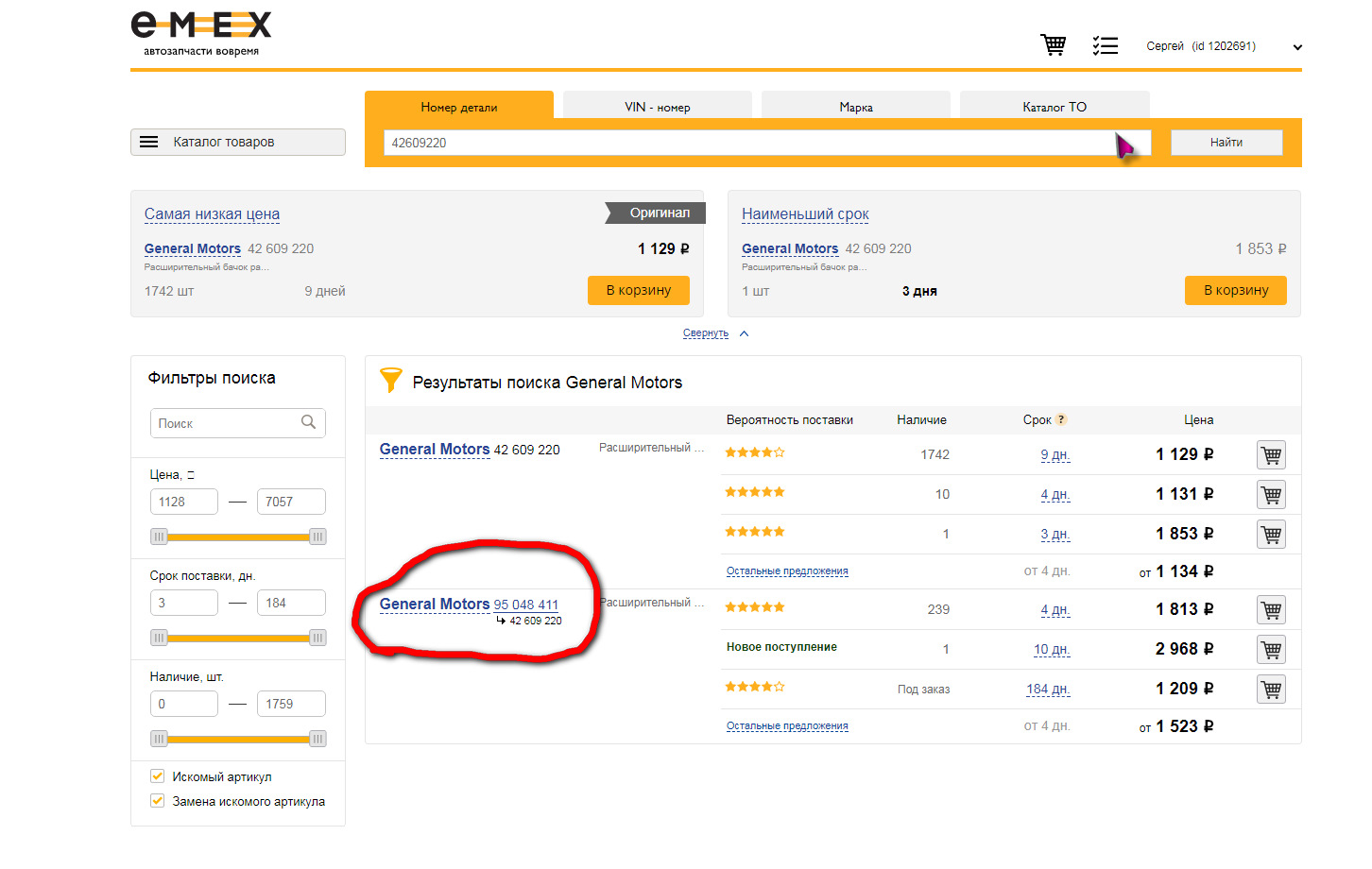Add the 1 129 ₽ row to cart

click(x=1272, y=455)
